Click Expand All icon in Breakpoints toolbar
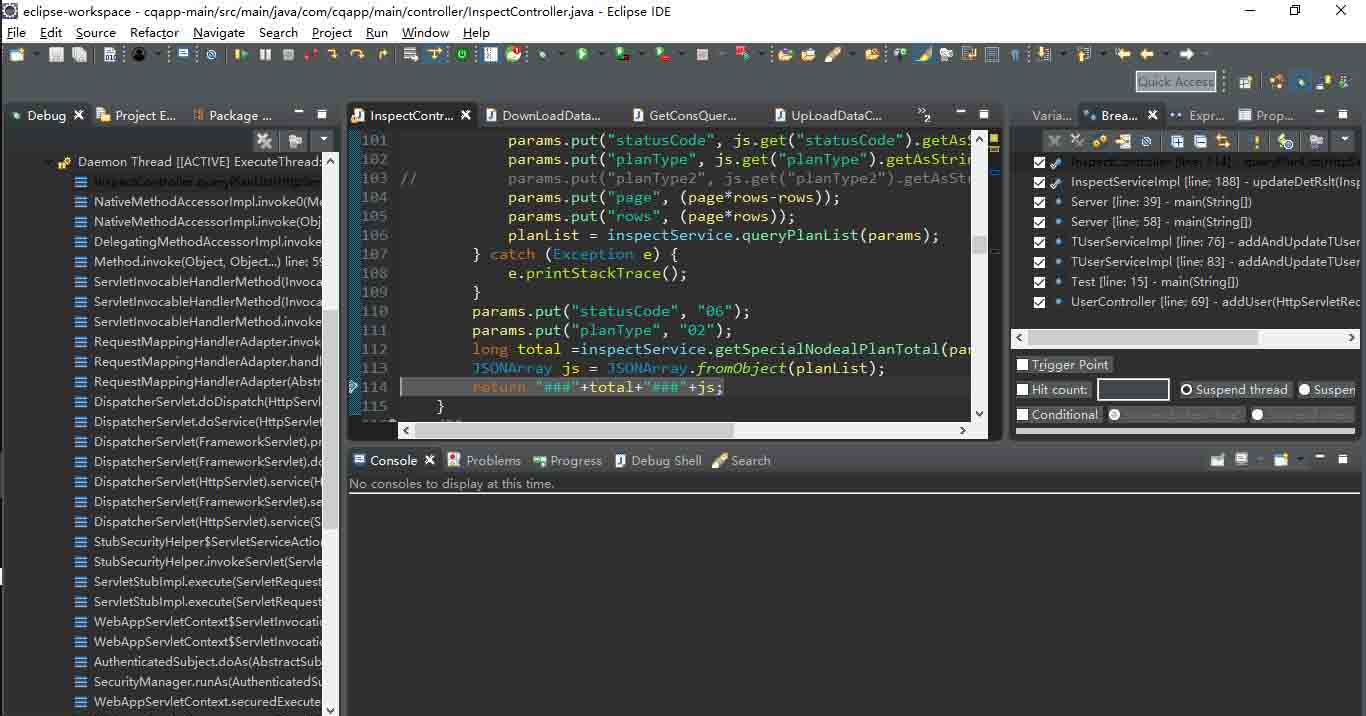Viewport: 1366px width, 716px height. 1177,141
